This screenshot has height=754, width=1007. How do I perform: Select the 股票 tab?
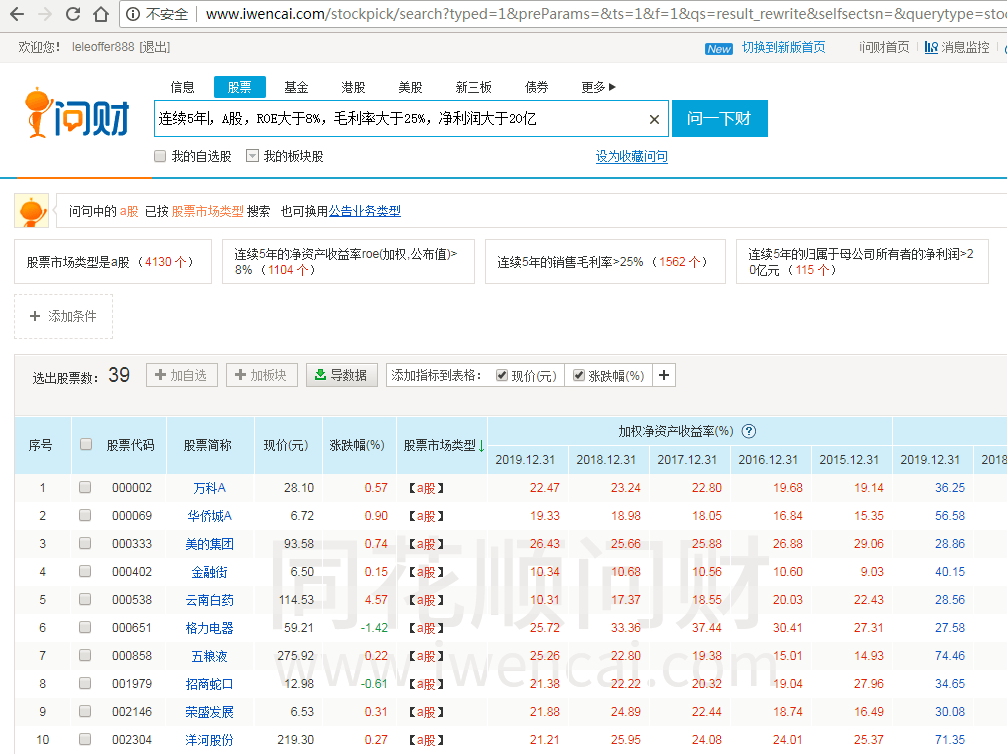click(x=240, y=87)
